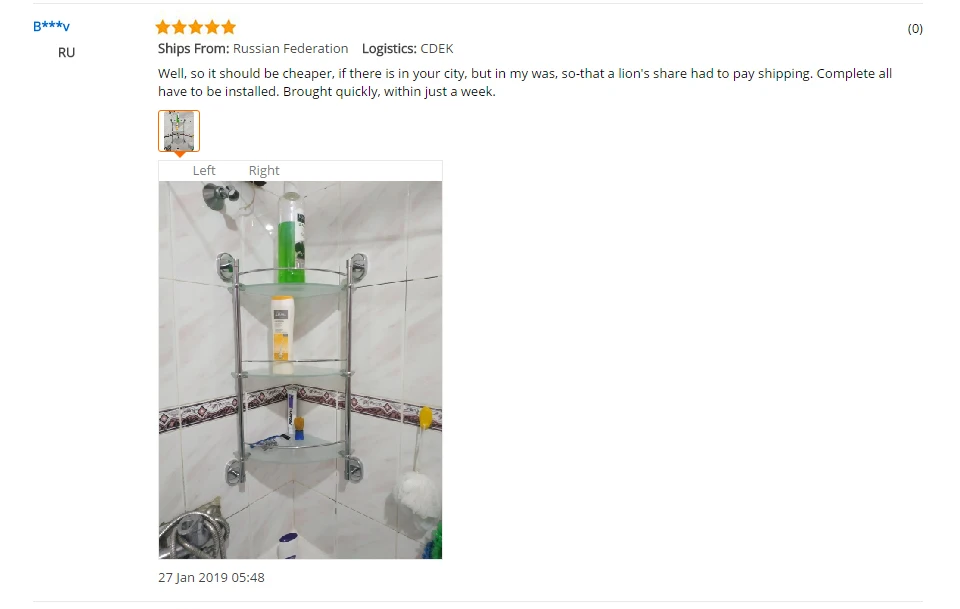960x609 pixels.
Task: Click the first orange rating star
Action: pos(163,27)
